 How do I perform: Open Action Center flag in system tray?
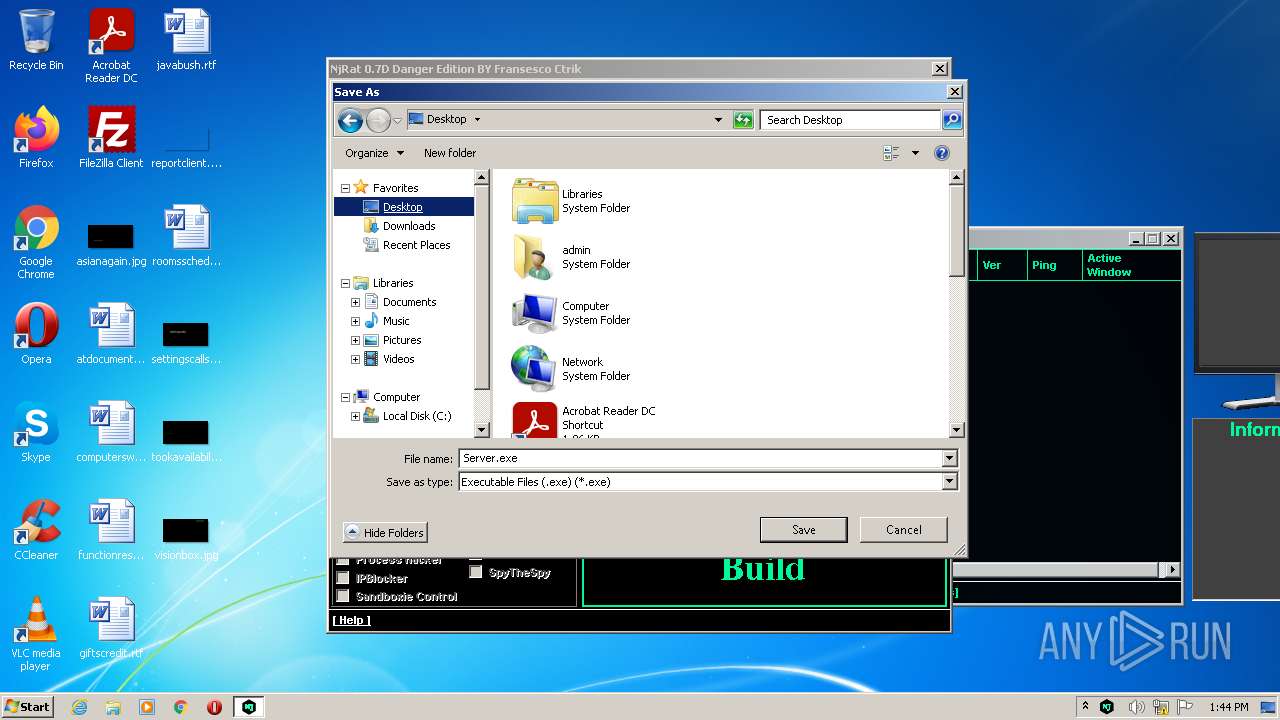pyautogui.click(x=1186, y=707)
